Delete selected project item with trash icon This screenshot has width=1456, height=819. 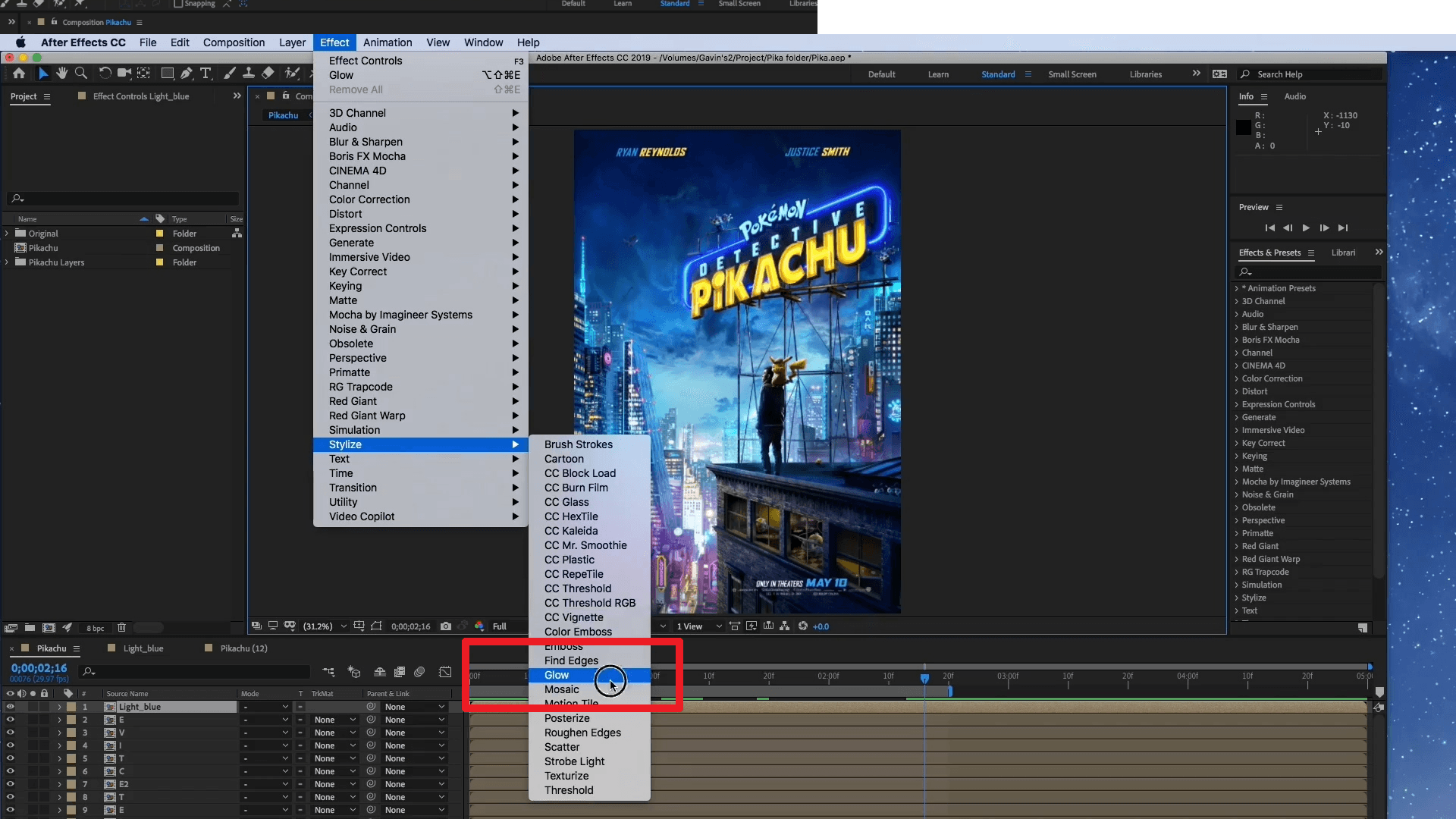pos(121,628)
